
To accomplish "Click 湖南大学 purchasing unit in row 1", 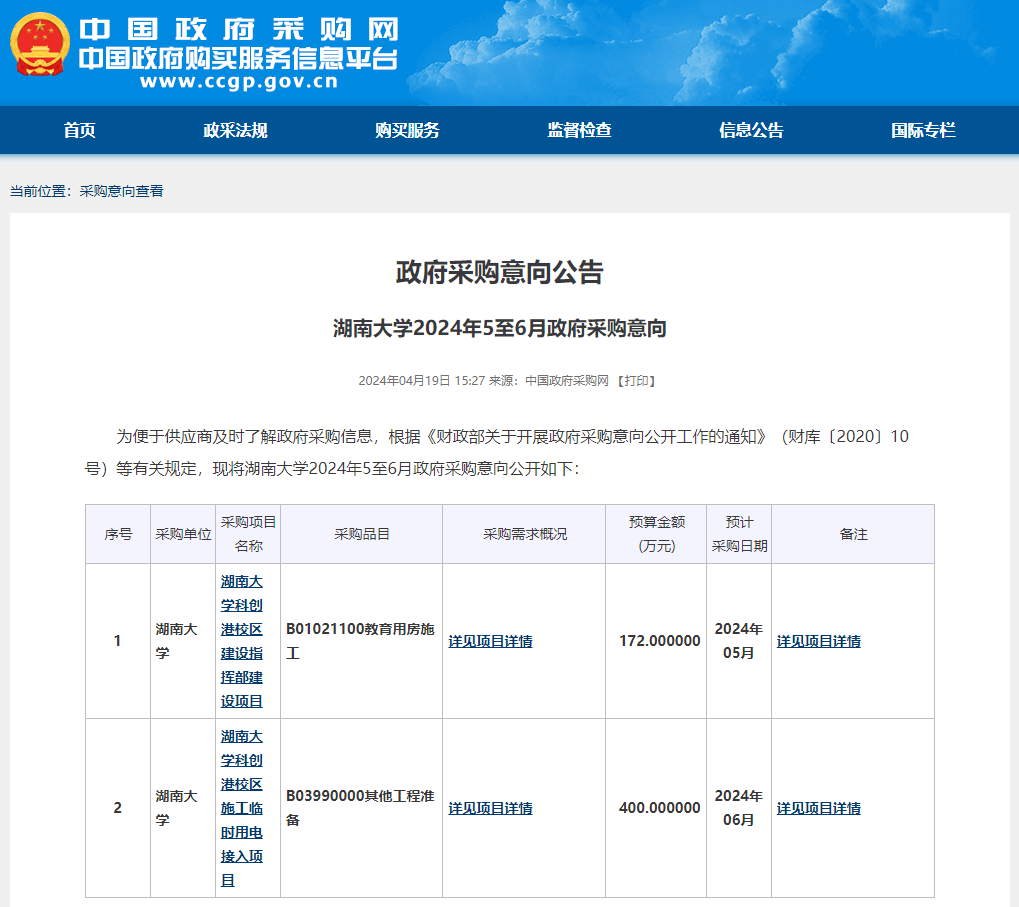I will pos(176,641).
